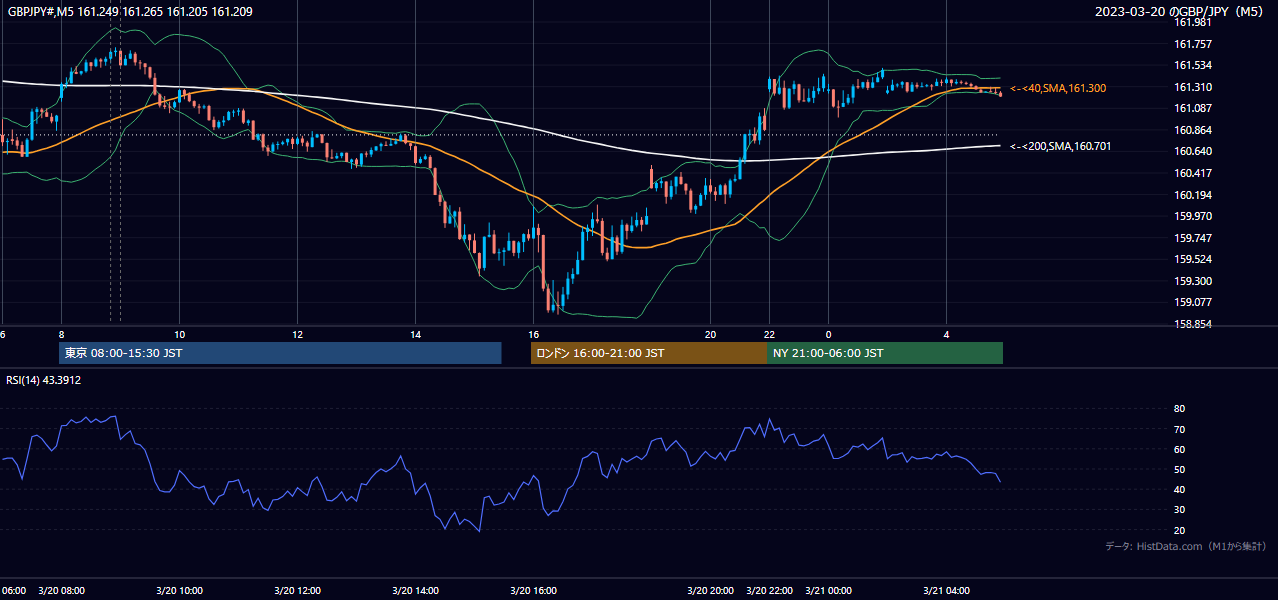Select the NY 21:00-06:00 JST session bar
The width and height of the screenshot is (1278, 600).
click(885, 353)
